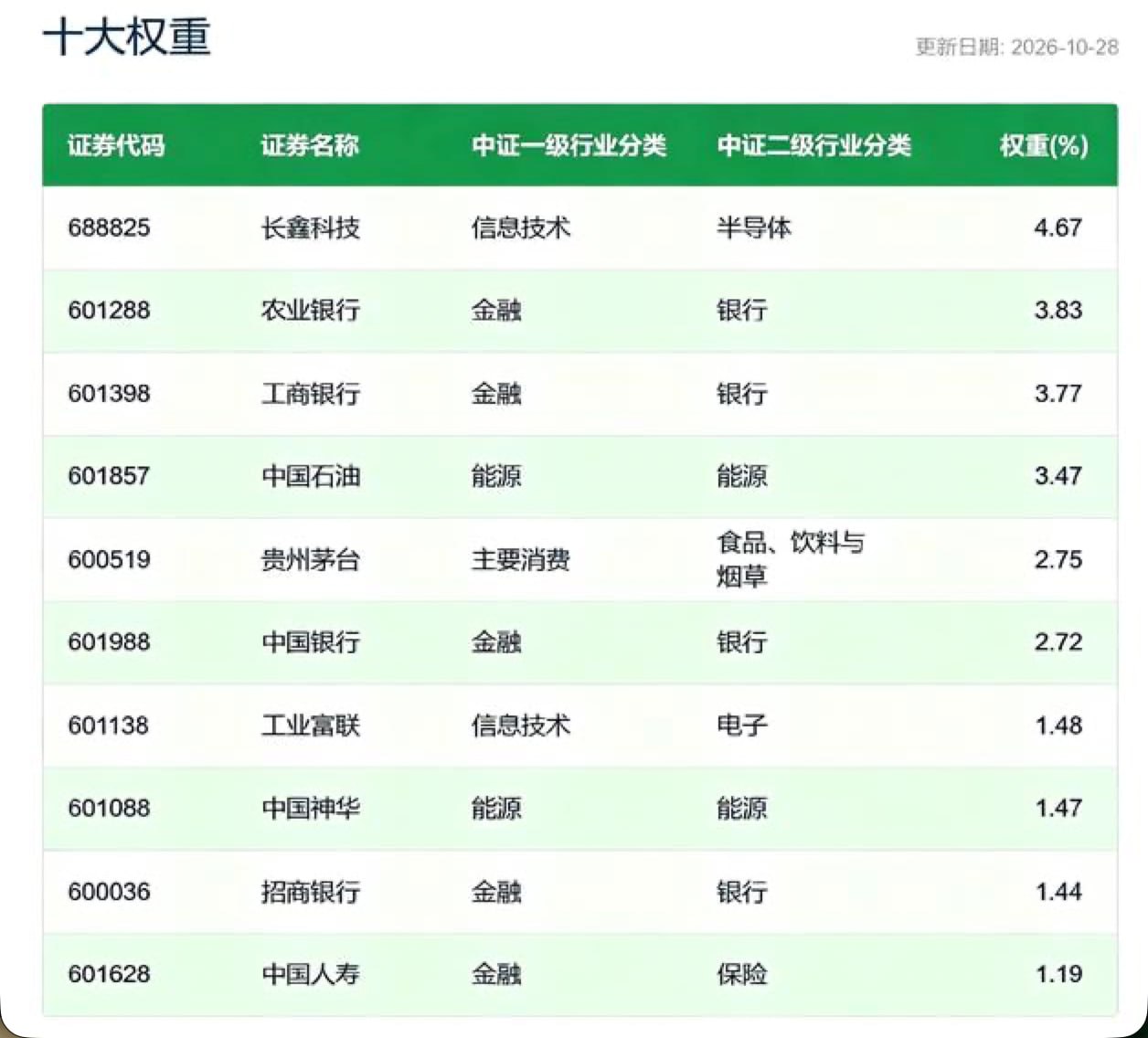Click the 中证二级行业分类 column header

click(x=813, y=145)
